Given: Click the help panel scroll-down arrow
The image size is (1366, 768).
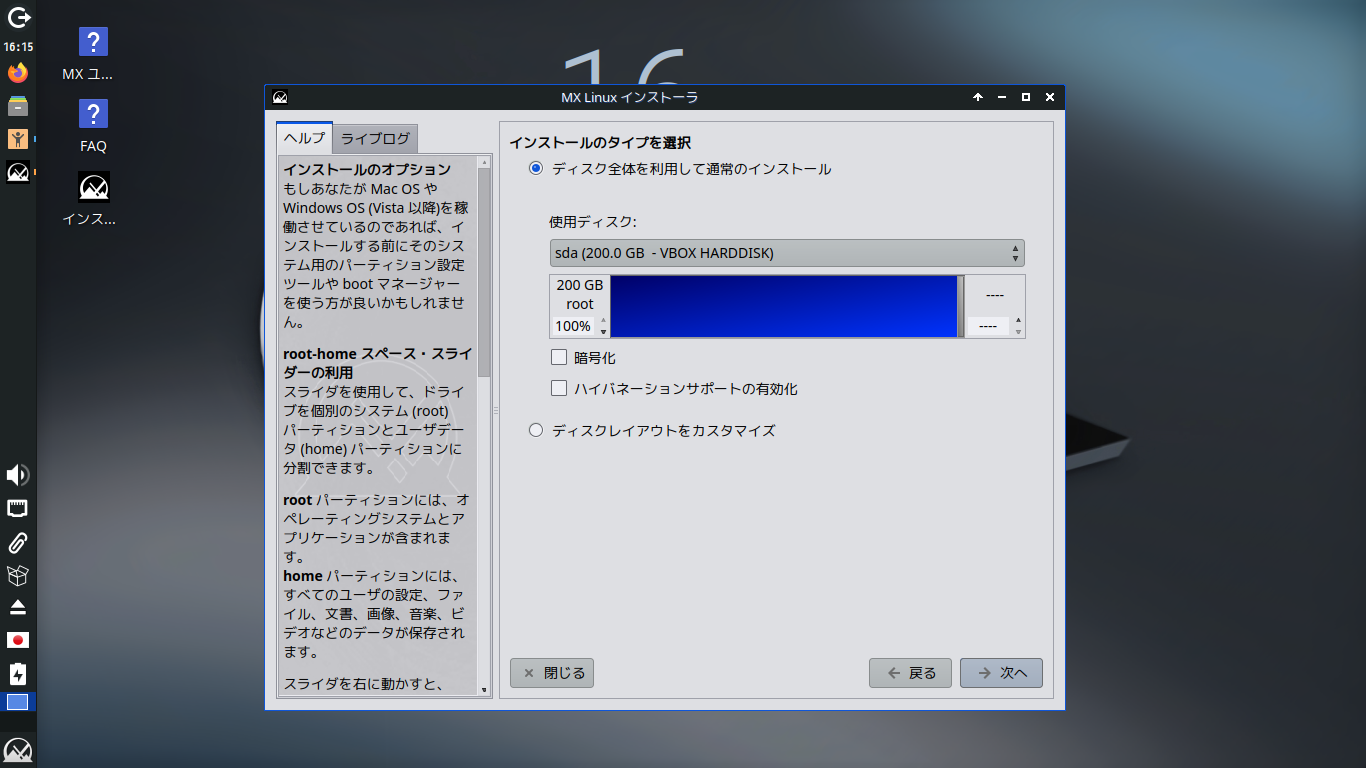Looking at the screenshot, I should tap(484, 689).
